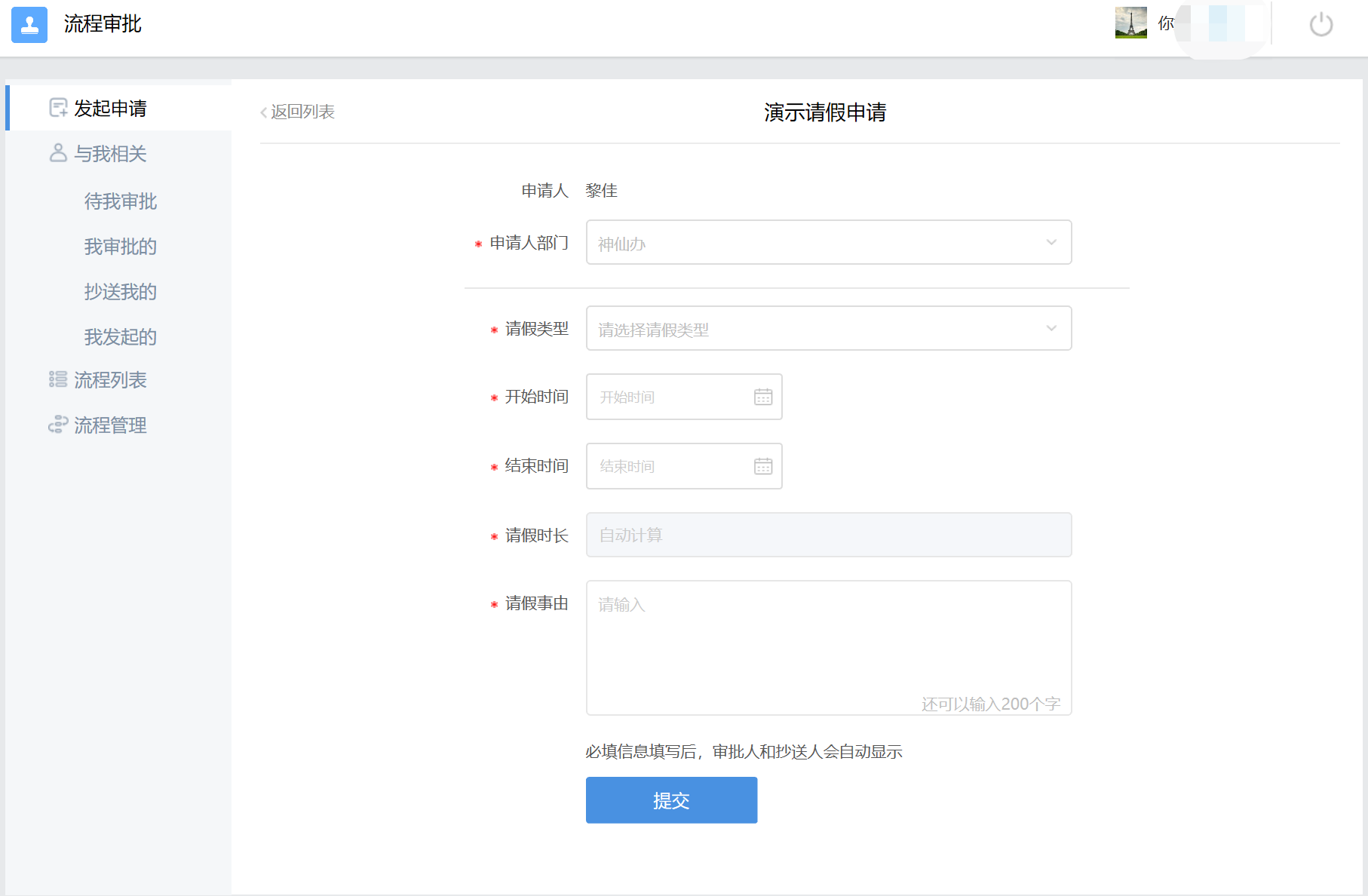Open 待我审批 in the sidebar
Image resolution: width=1368 pixels, height=896 pixels.
[x=120, y=201]
